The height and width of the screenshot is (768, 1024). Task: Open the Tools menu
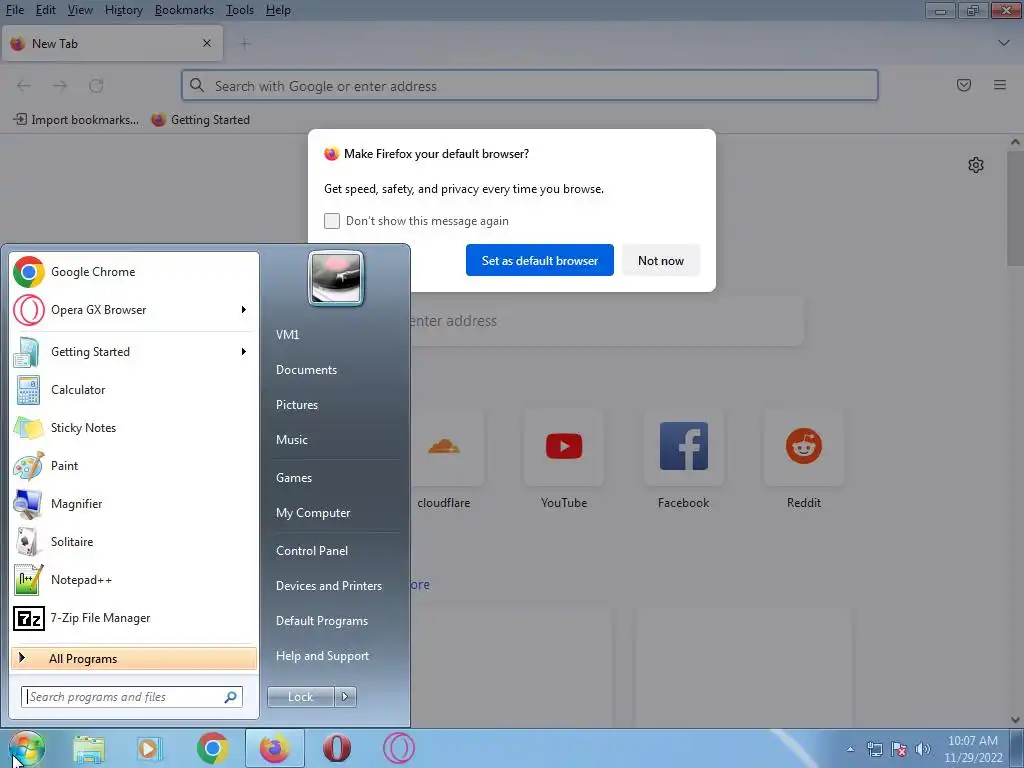[x=240, y=10]
